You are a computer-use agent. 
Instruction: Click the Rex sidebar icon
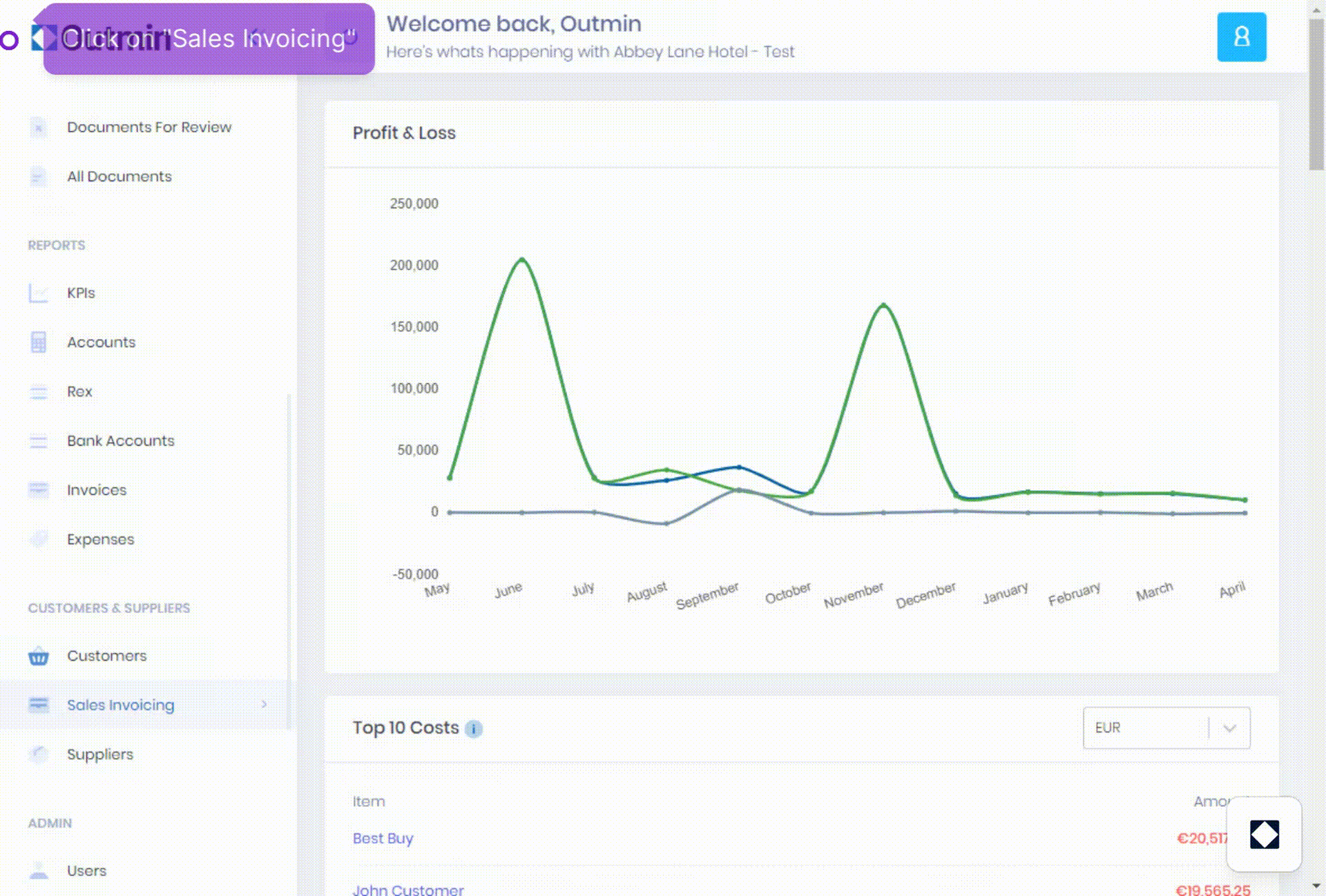pyautogui.click(x=39, y=392)
